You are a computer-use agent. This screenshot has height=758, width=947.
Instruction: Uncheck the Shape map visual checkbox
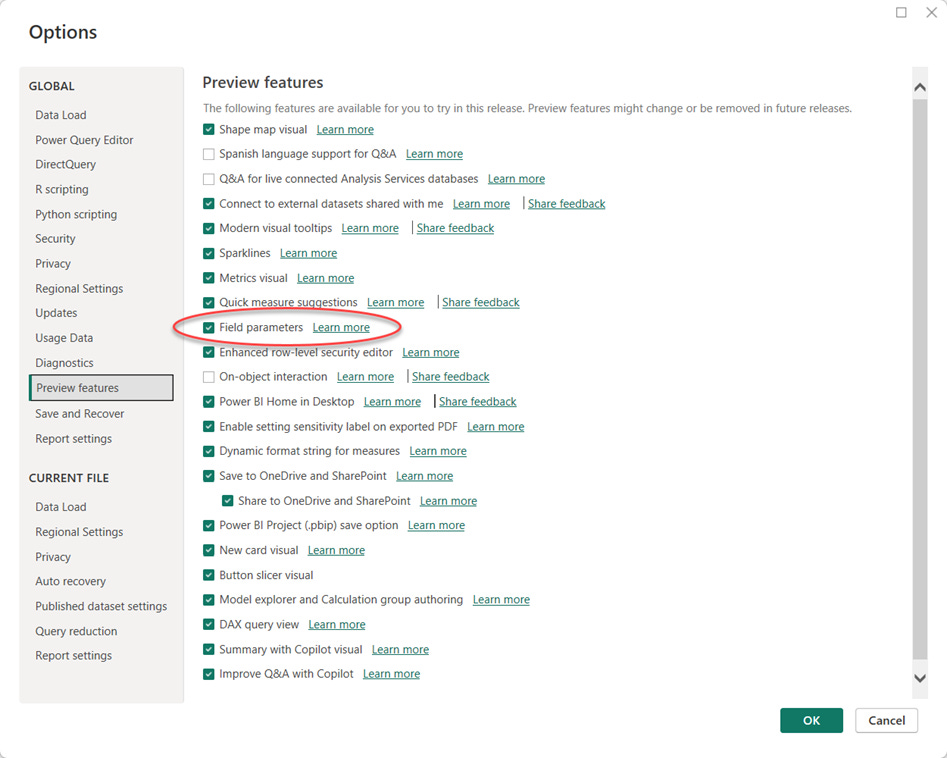(x=208, y=129)
